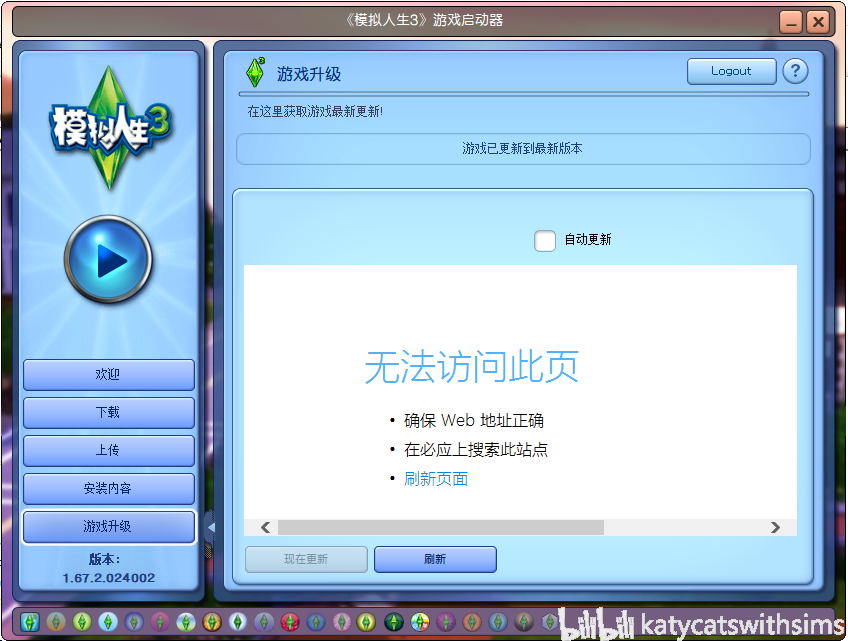Select the red plumbob pack icon
Viewport: 848px width, 641px height.
coord(290,622)
